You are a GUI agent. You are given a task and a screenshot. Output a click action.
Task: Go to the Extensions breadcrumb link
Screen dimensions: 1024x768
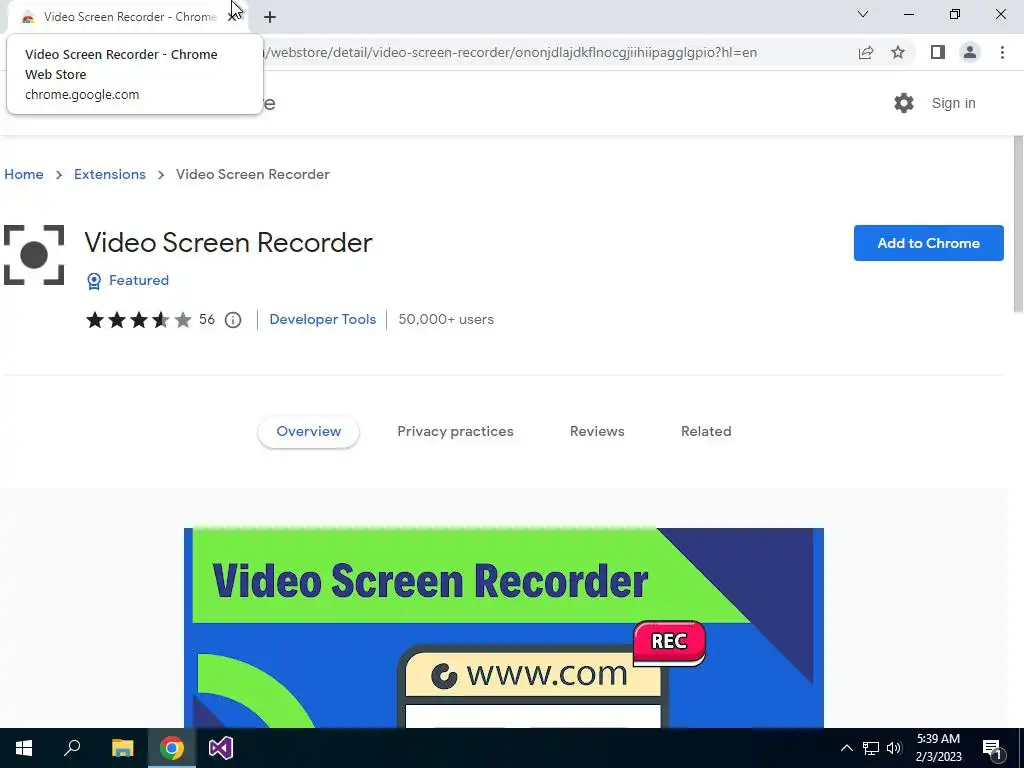(x=110, y=174)
